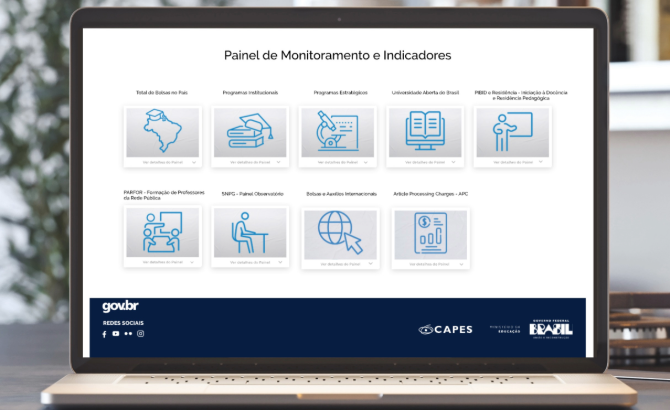Open the Programas Institucionais graduation cap icon
The width and height of the screenshot is (670, 410).
pos(249,131)
